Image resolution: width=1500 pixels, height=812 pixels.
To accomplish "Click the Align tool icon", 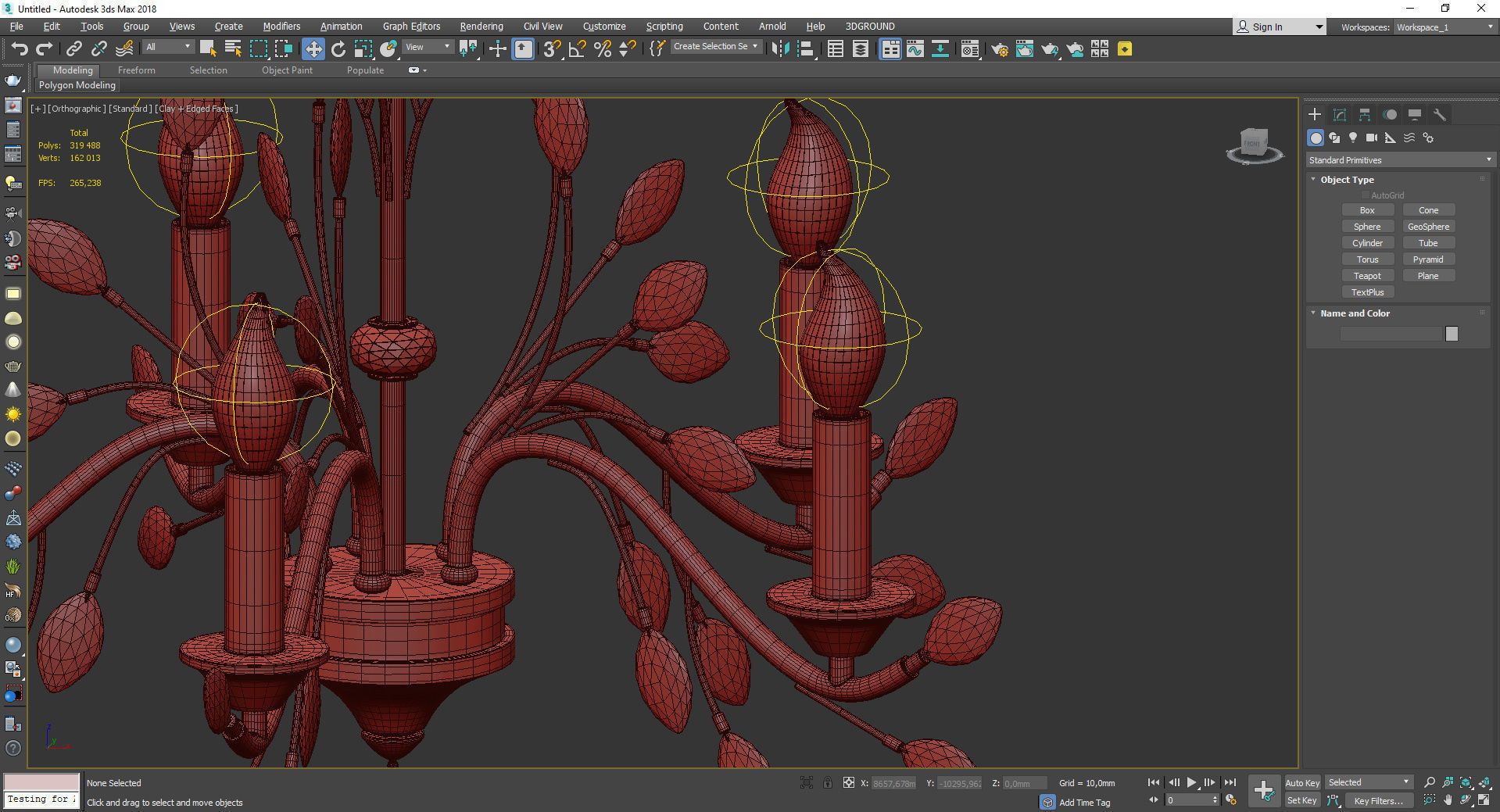I will tap(806, 48).
